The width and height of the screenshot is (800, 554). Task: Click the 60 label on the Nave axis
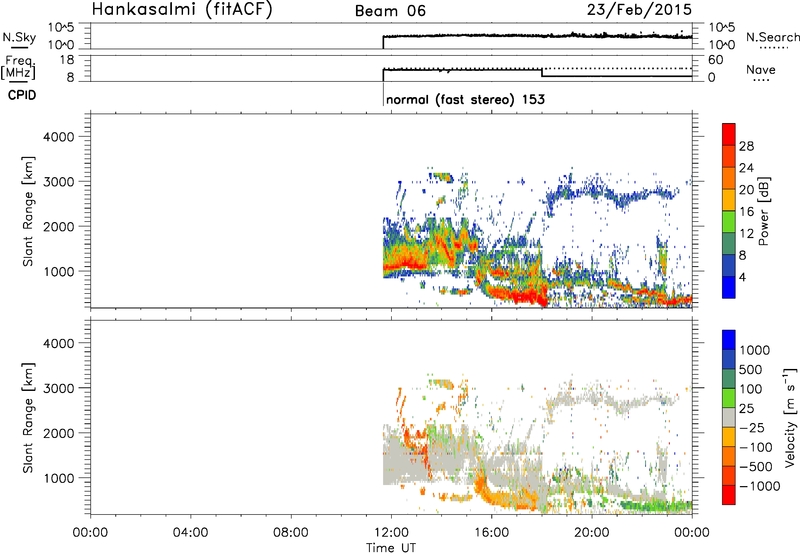[x=716, y=60]
